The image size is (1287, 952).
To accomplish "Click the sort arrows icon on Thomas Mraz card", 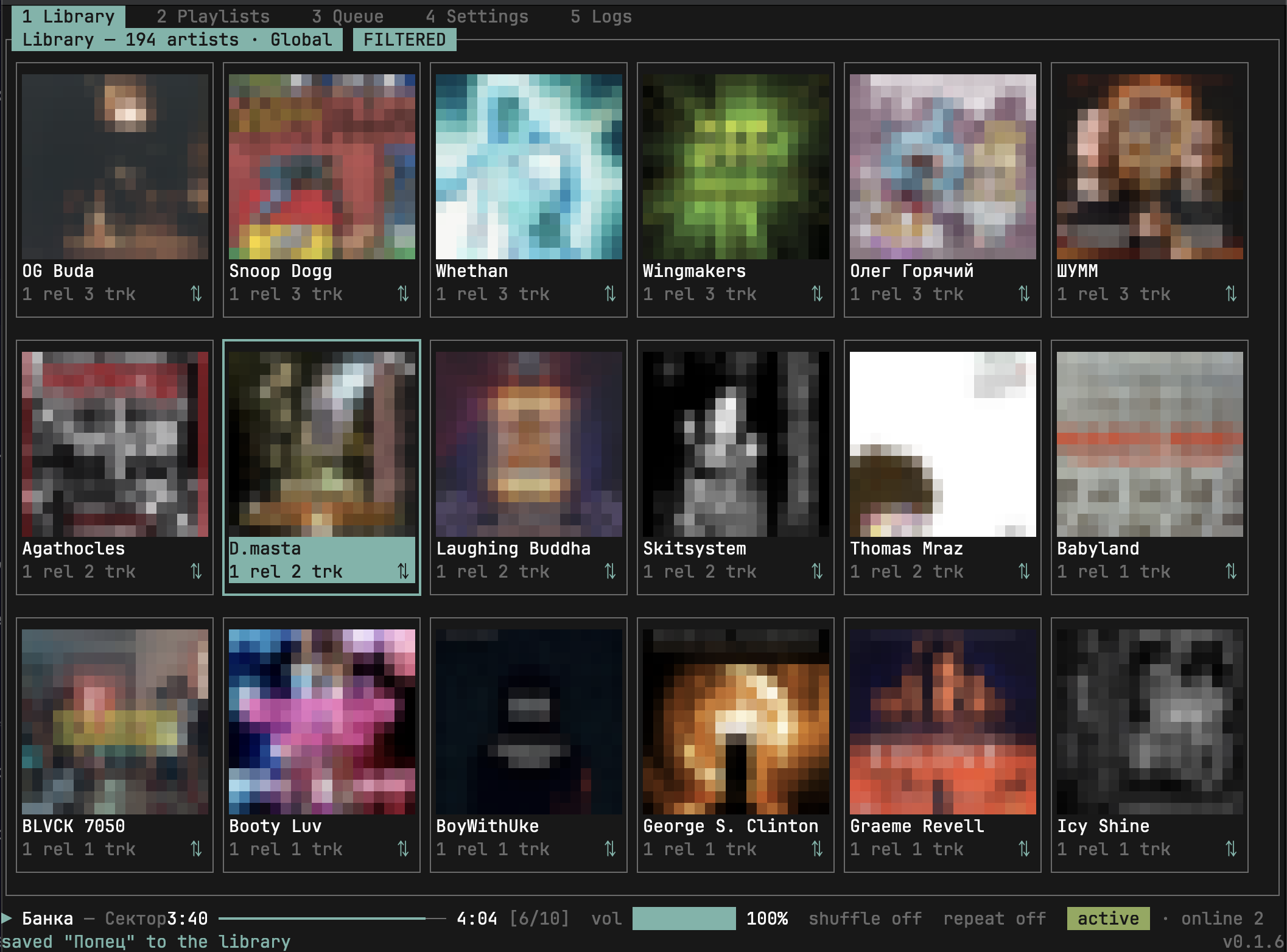I will (x=1024, y=572).
